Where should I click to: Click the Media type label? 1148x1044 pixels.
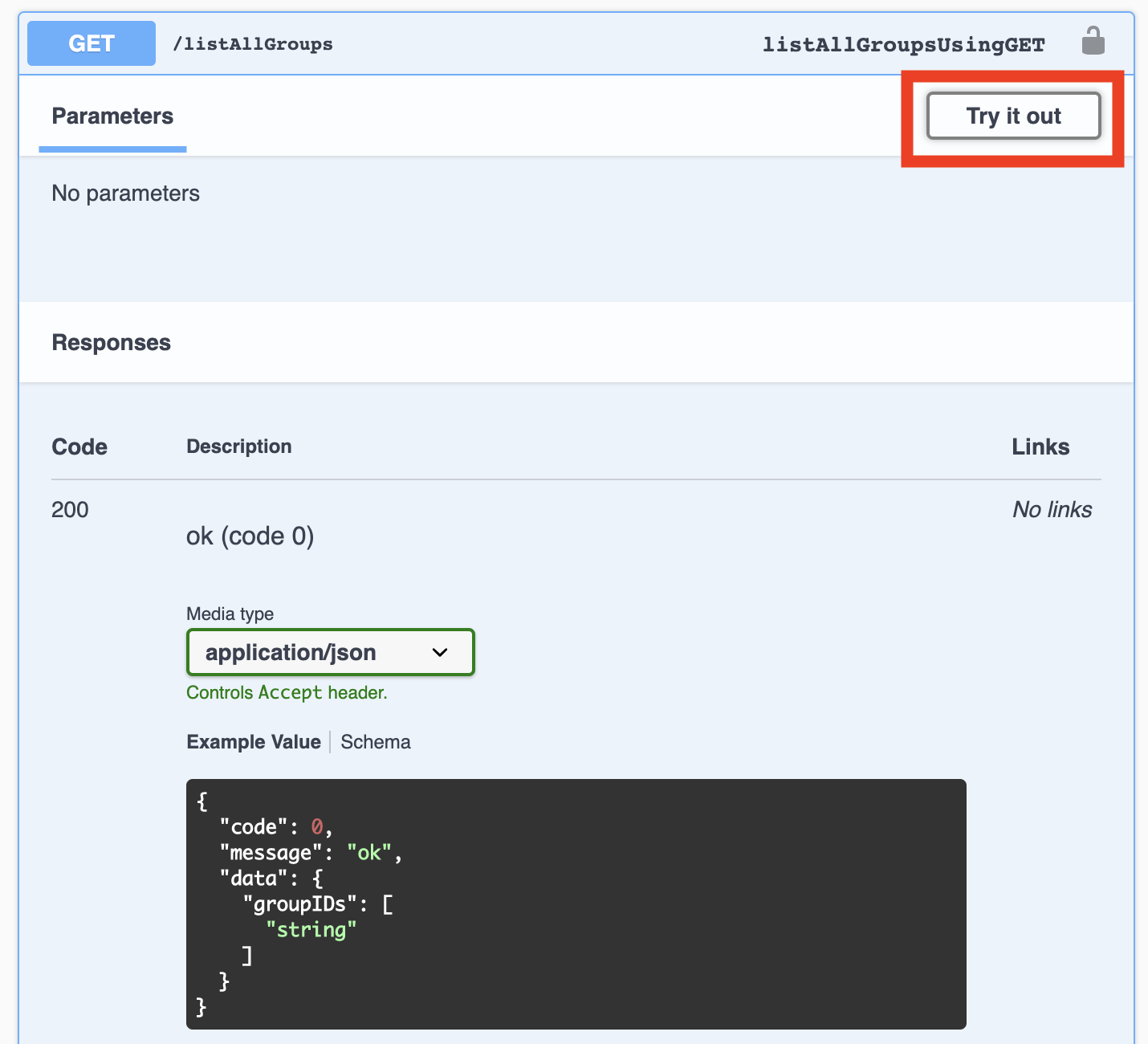(x=230, y=614)
